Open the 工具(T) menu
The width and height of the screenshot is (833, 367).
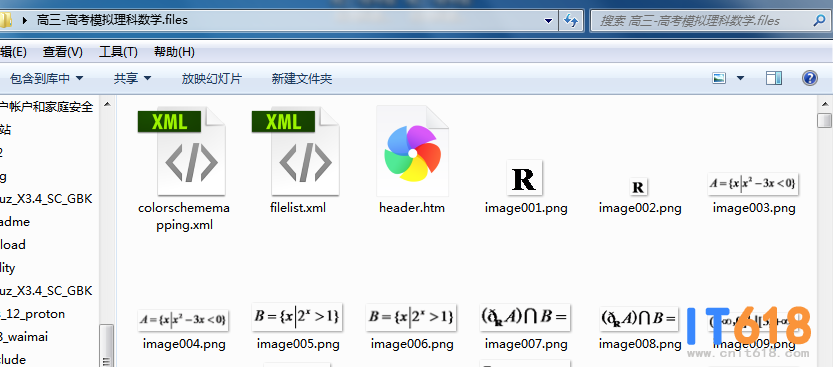click(x=118, y=52)
